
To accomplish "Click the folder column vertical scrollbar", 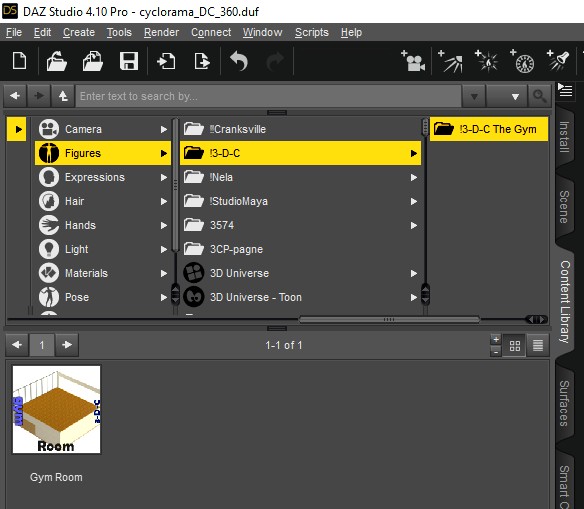I will coord(425,127).
